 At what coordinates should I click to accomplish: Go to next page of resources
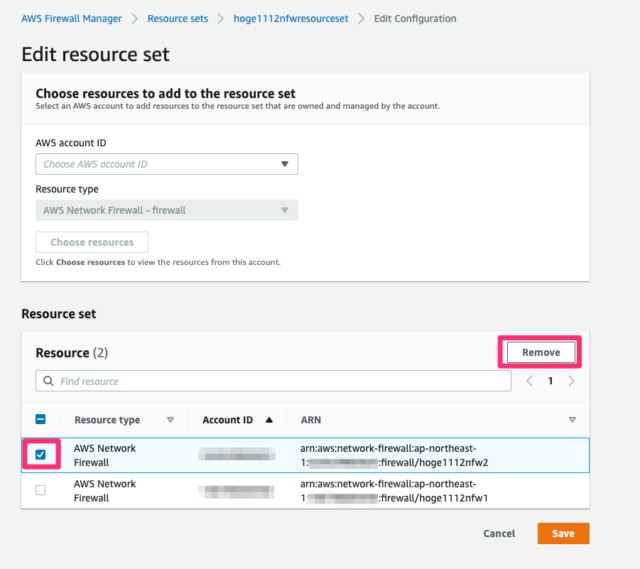pos(571,381)
